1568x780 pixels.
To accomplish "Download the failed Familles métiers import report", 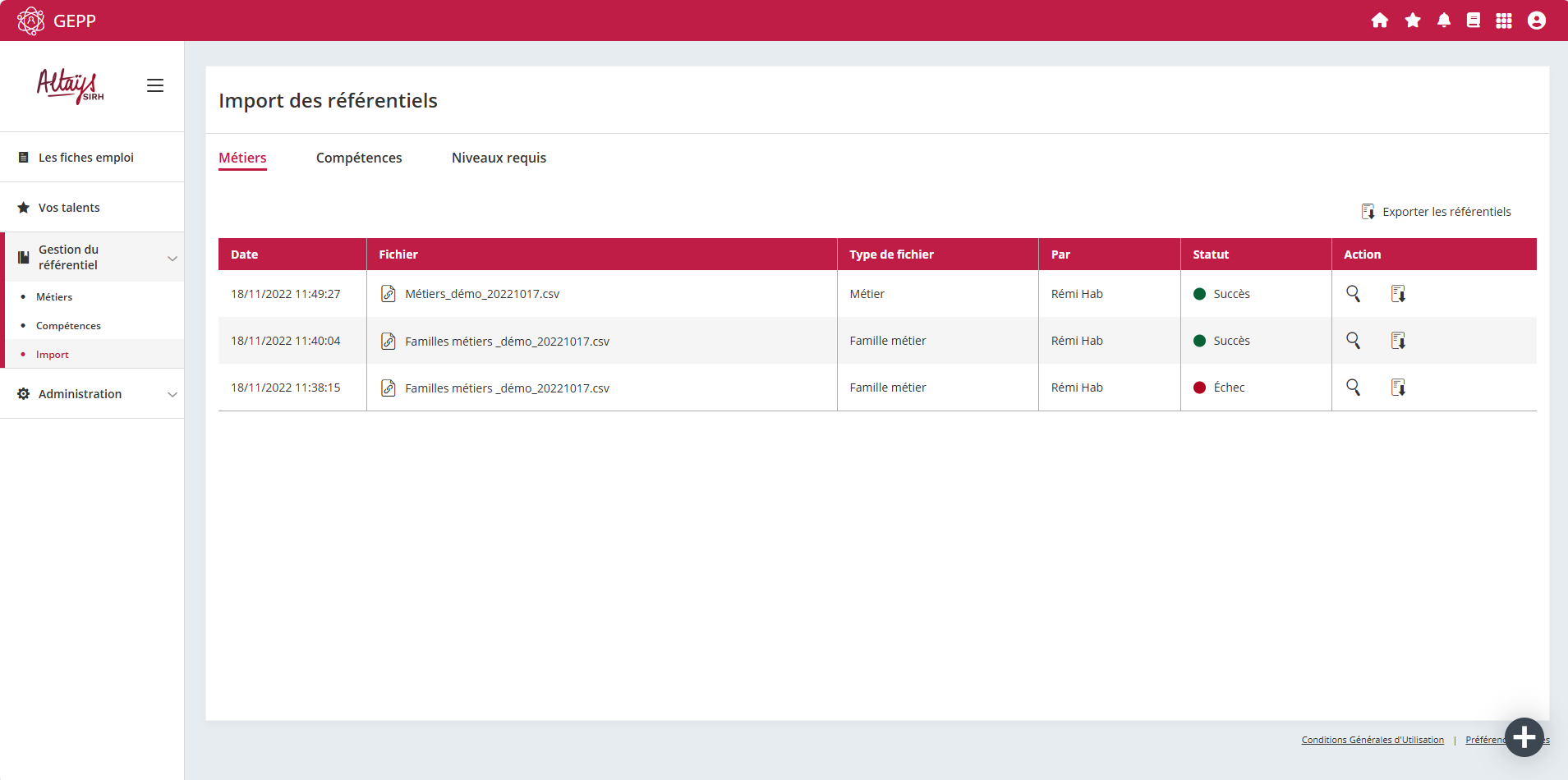I will (1398, 388).
